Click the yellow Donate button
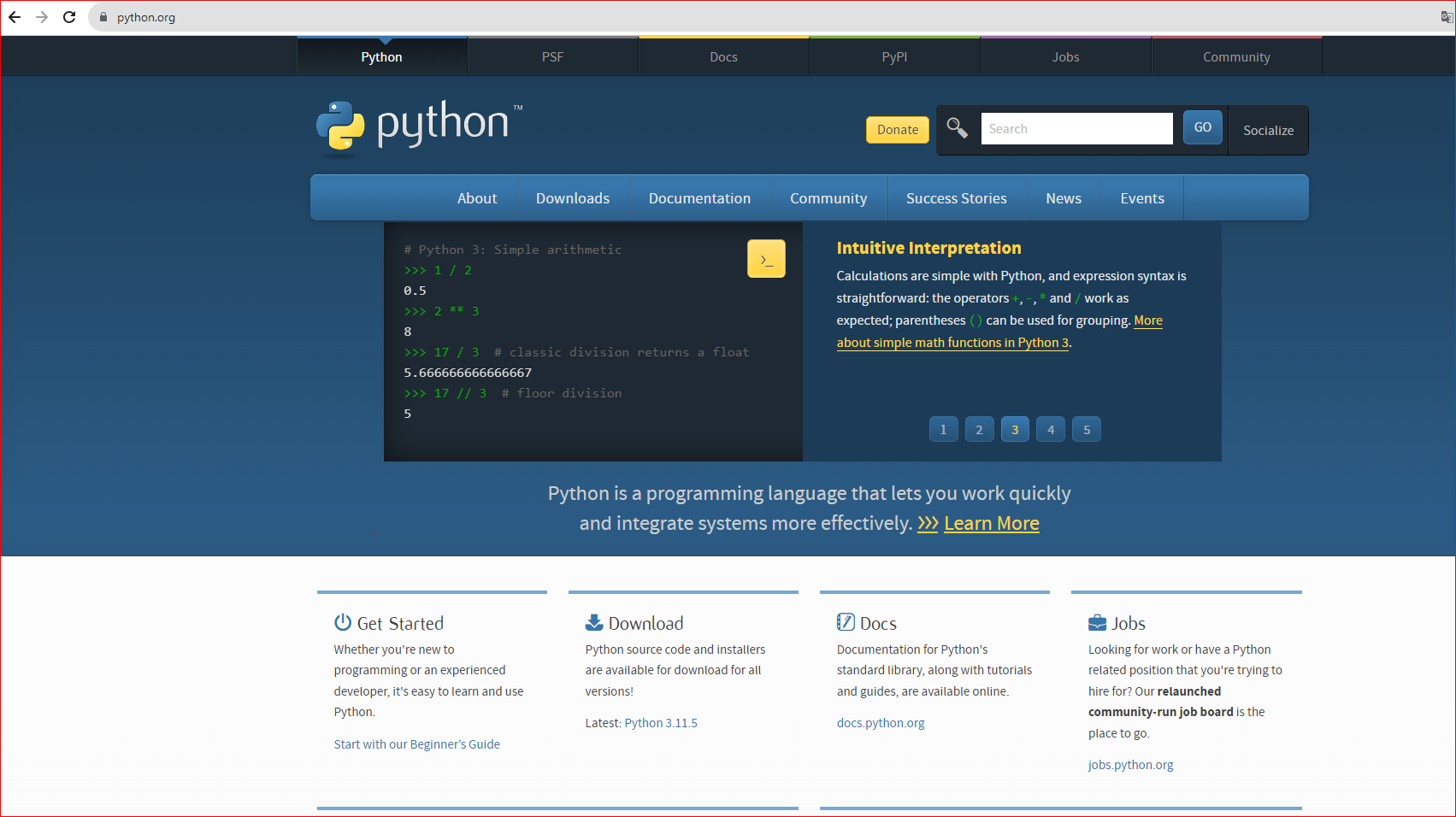The image size is (1456, 817). (898, 130)
